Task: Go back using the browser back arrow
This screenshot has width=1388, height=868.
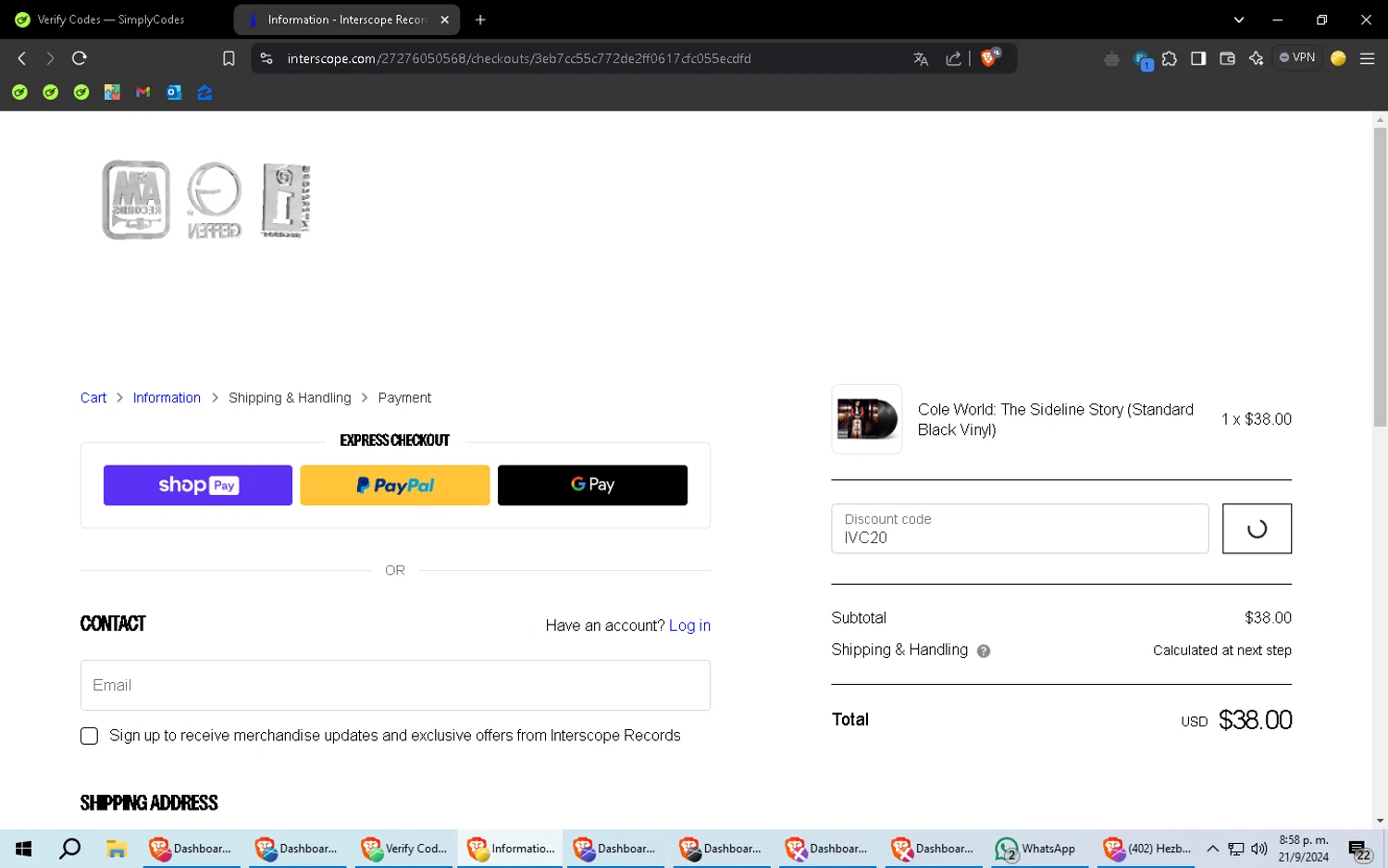Action: coord(22,58)
